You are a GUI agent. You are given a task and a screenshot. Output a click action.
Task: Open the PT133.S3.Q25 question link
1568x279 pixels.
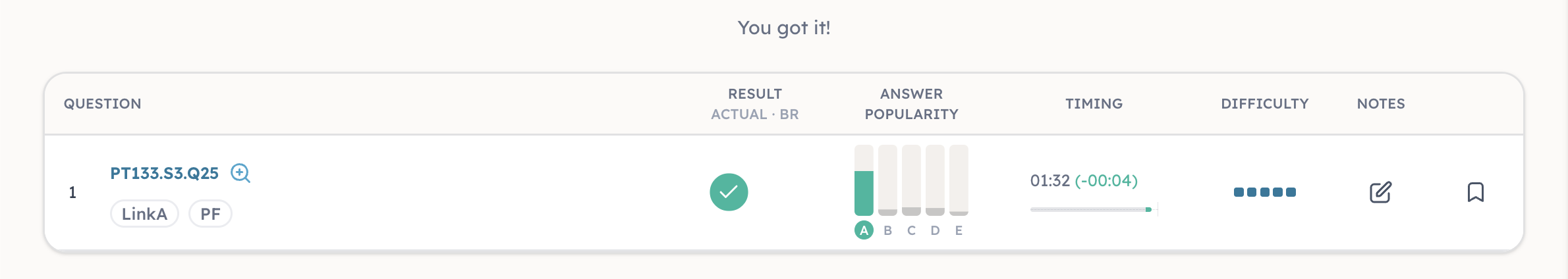164,173
